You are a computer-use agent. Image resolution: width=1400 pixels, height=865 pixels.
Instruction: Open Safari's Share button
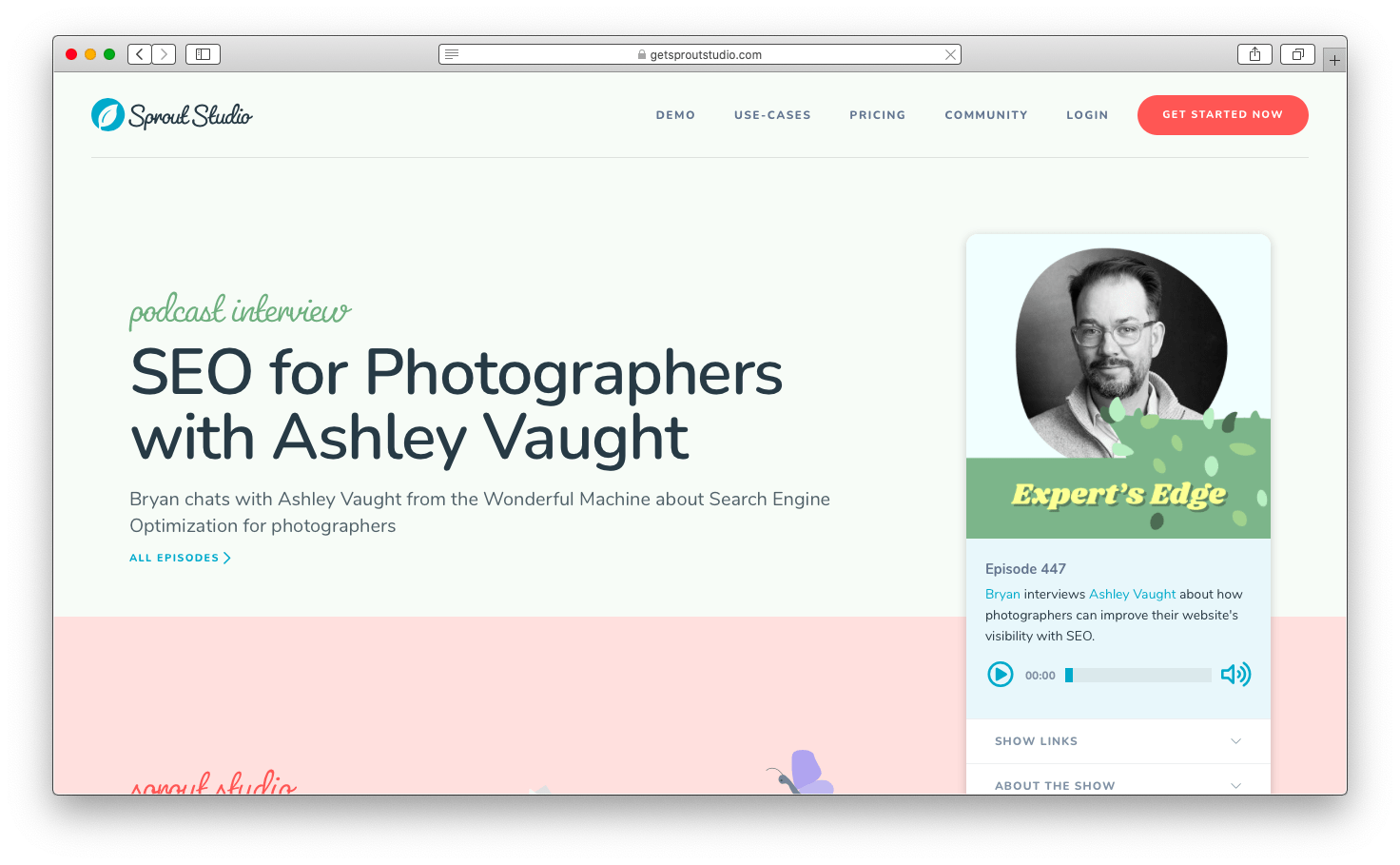point(1254,54)
